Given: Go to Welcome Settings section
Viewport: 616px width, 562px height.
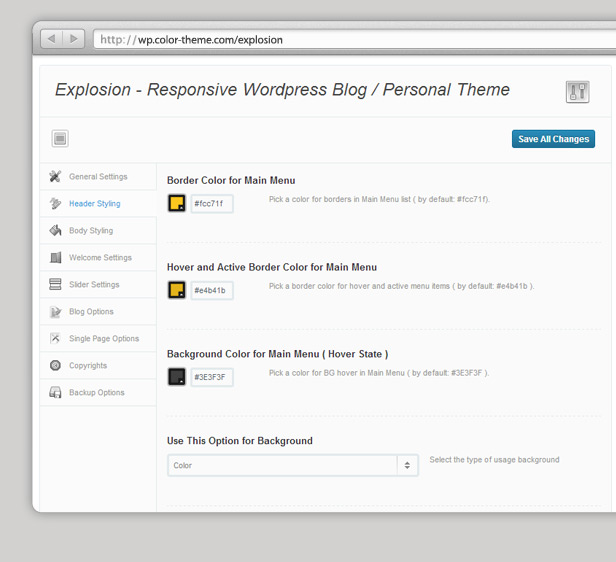Looking at the screenshot, I should click(98, 258).
